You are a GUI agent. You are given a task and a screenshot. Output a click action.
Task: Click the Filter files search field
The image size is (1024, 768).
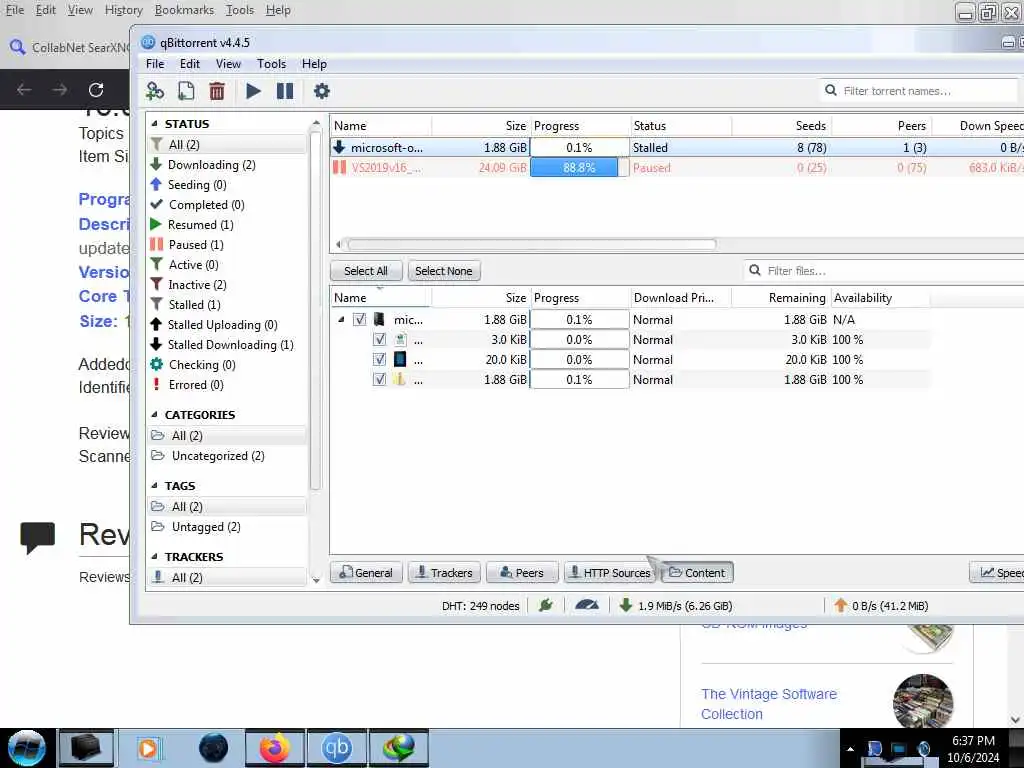tap(882, 270)
